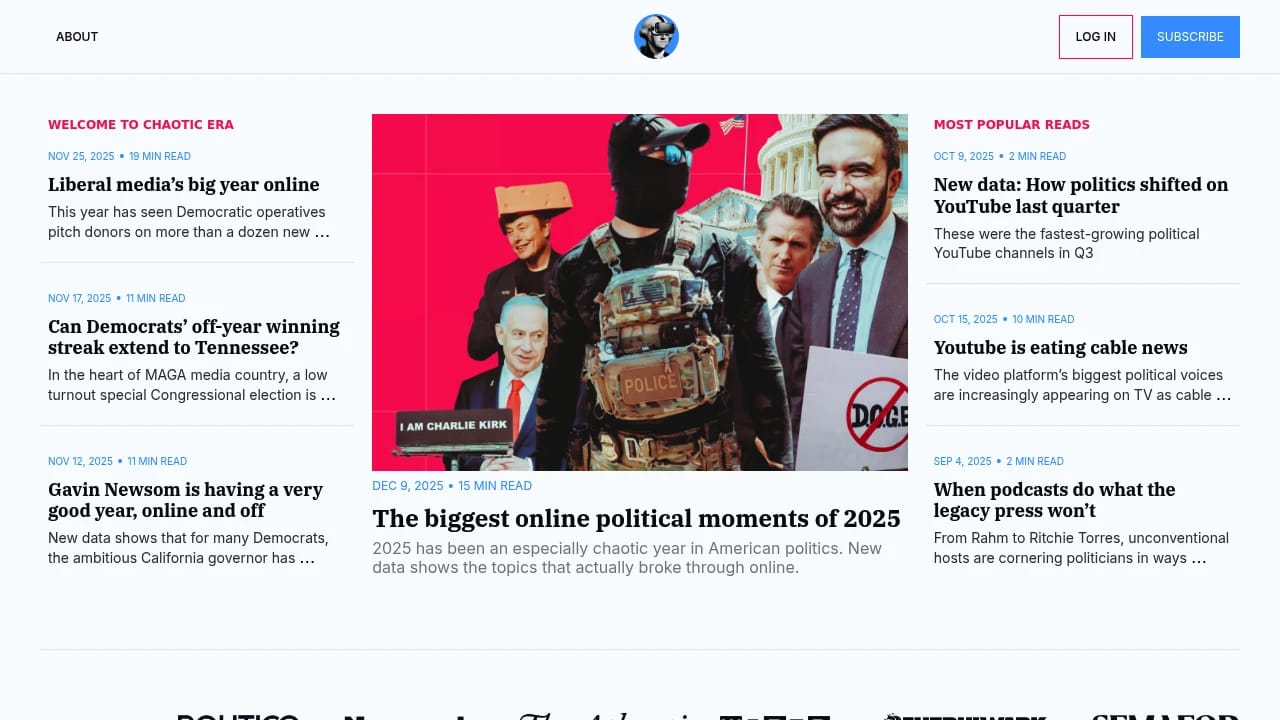
Task: Open the About page
Action: [x=77, y=37]
